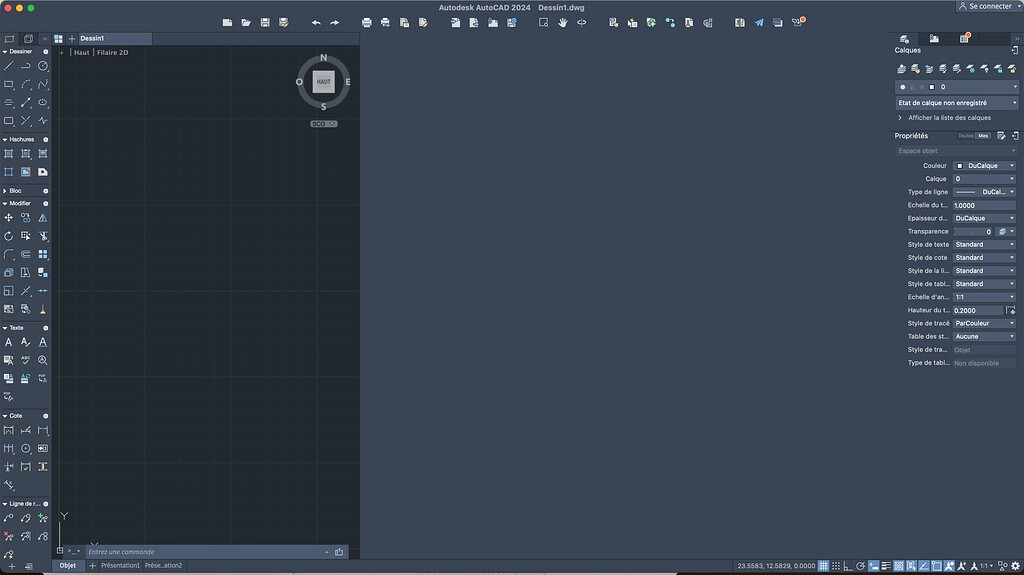Screen dimensions: 1024x575
Task: Activate the Pan hand tool
Action: (562, 22)
